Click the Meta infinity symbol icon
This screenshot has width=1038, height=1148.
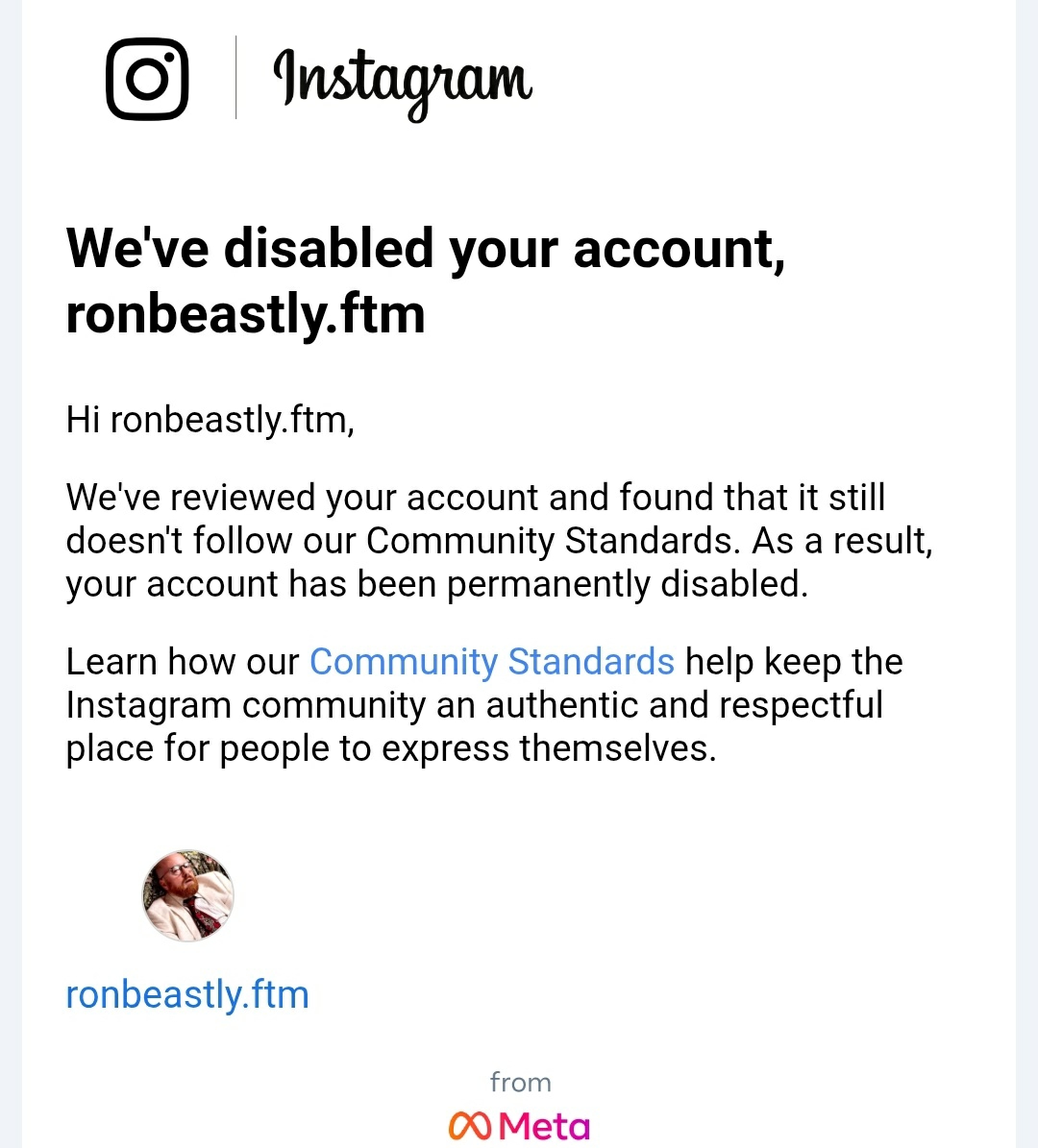[x=469, y=1125]
